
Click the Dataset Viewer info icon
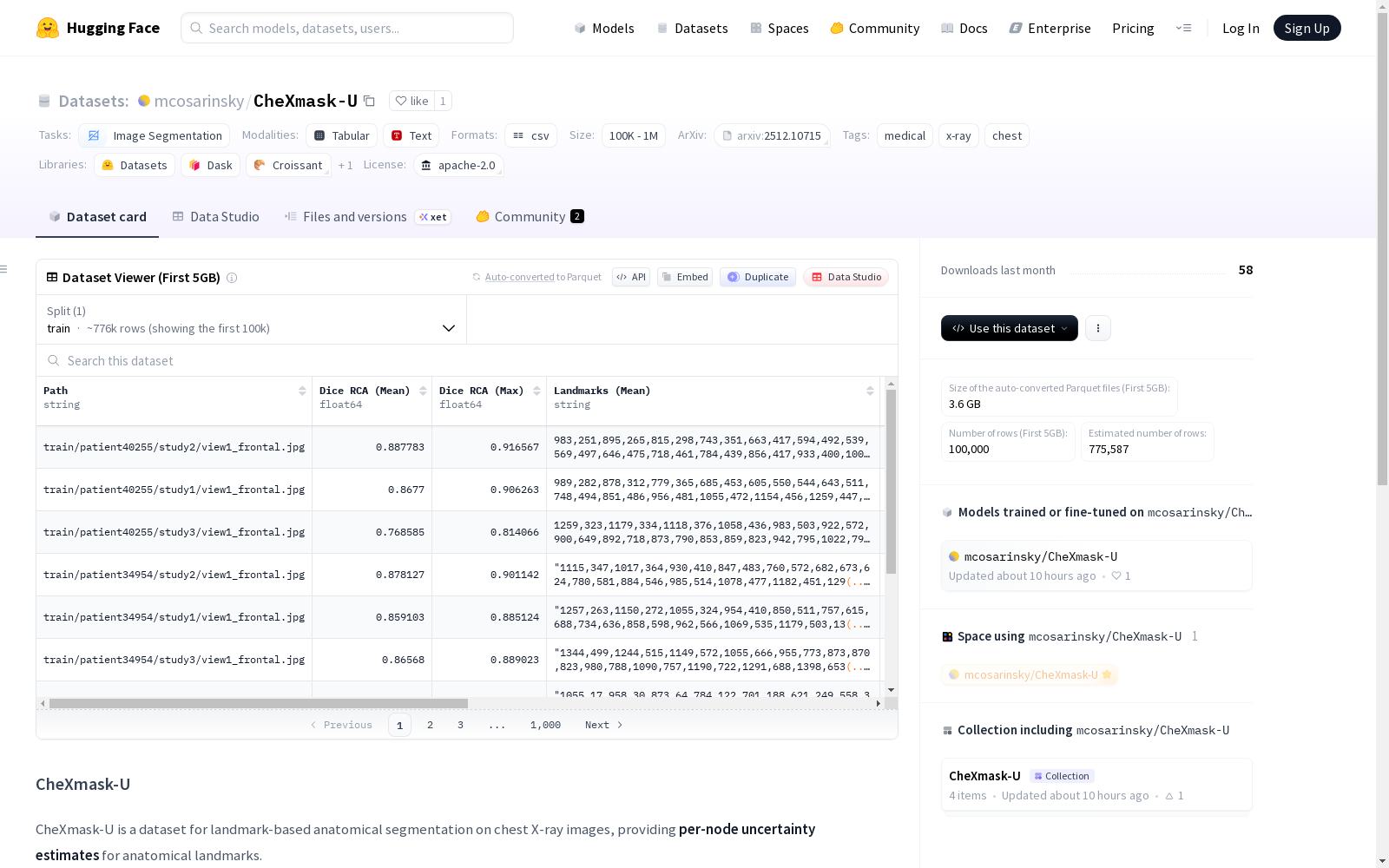coord(232,278)
